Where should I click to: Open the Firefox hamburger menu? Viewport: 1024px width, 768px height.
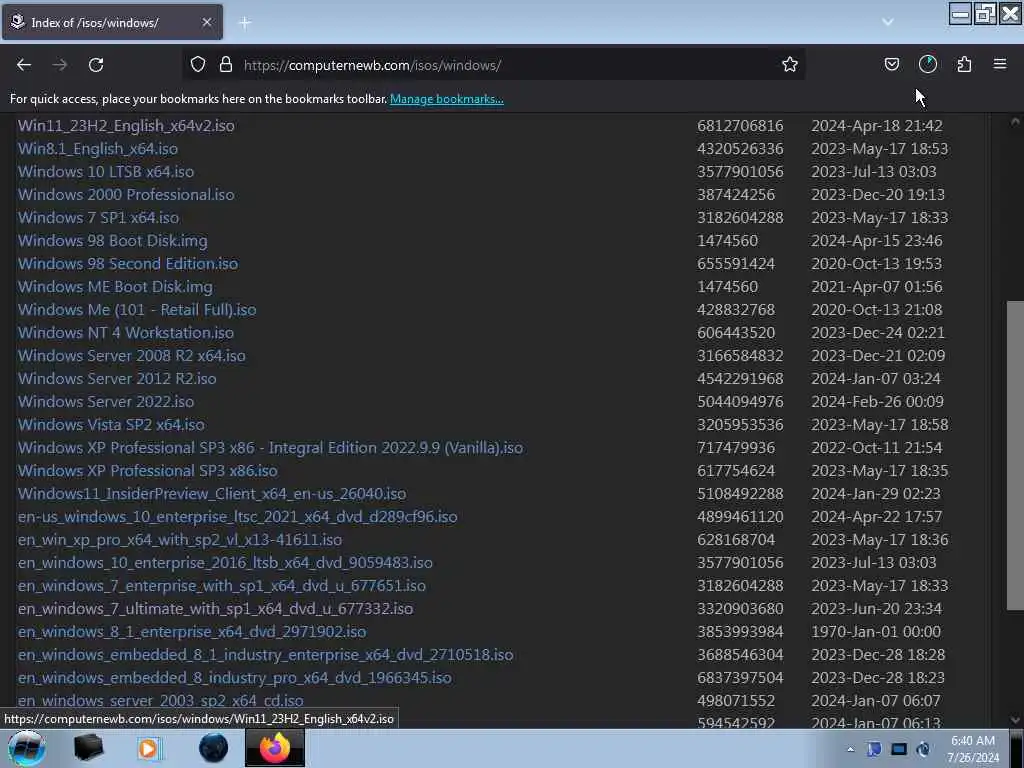(1000, 65)
